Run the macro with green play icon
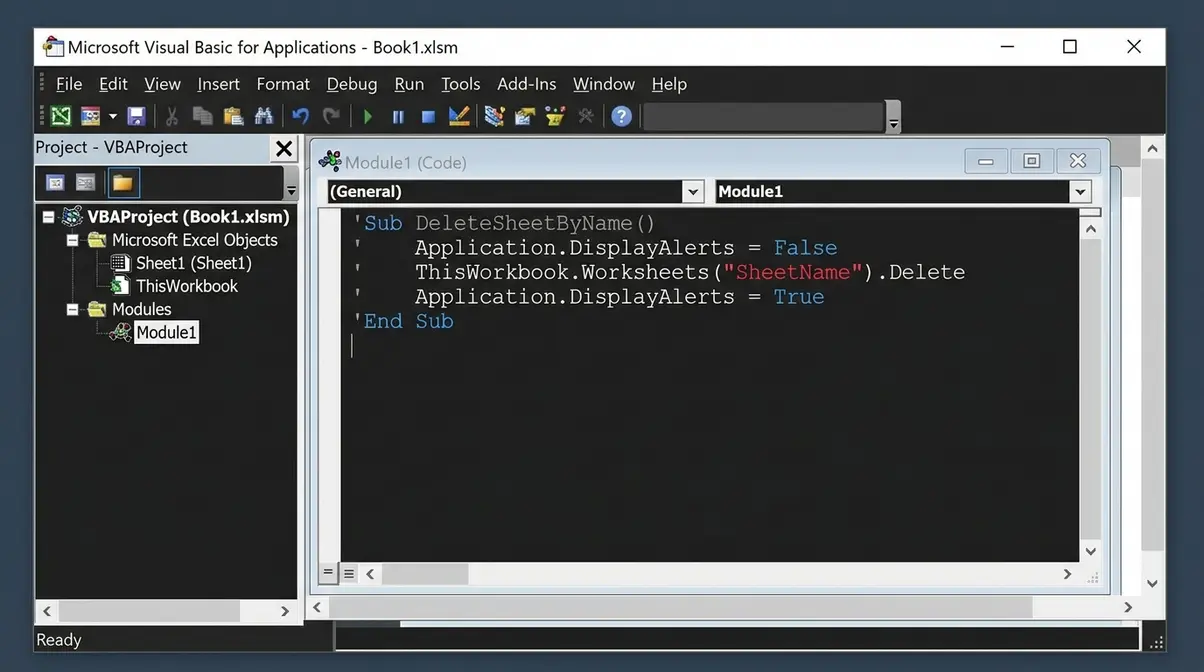The height and width of the screenshot is (672, 1204). [368, 117]
